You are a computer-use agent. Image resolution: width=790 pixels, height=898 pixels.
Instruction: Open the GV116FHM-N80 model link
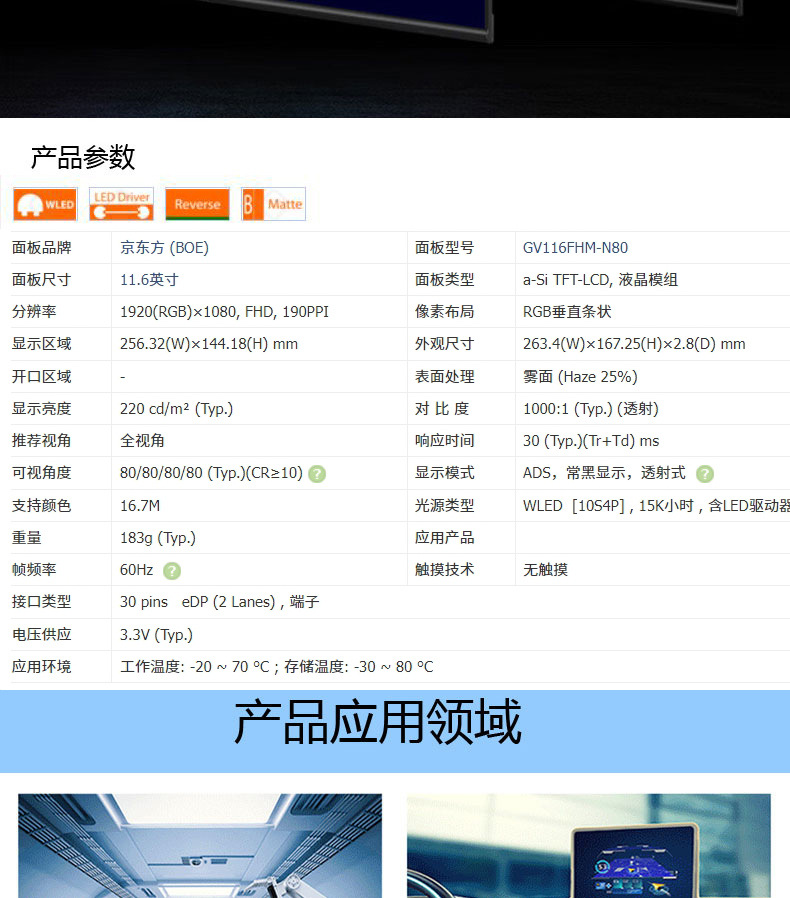pos(575,247)
